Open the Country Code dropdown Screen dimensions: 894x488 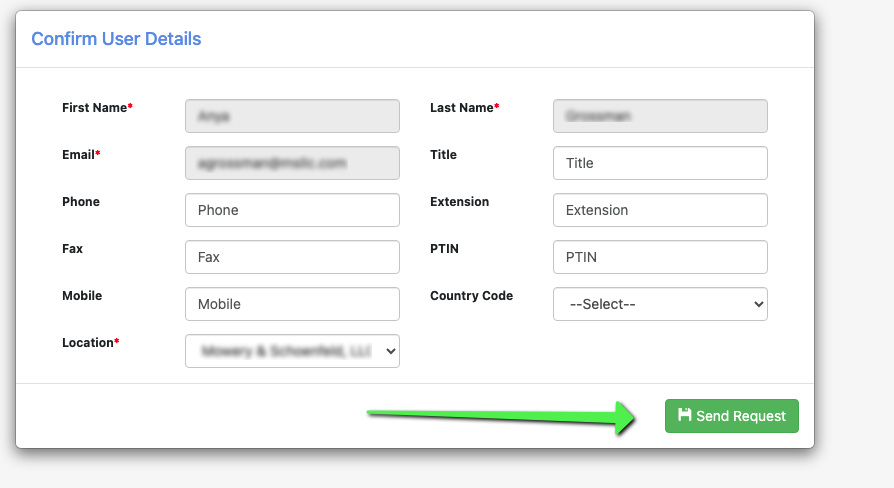coord(660,304)
